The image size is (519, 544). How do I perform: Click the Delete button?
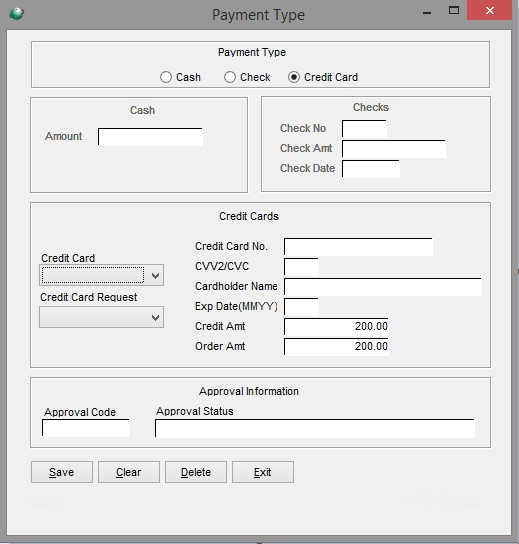pos(196,472)
